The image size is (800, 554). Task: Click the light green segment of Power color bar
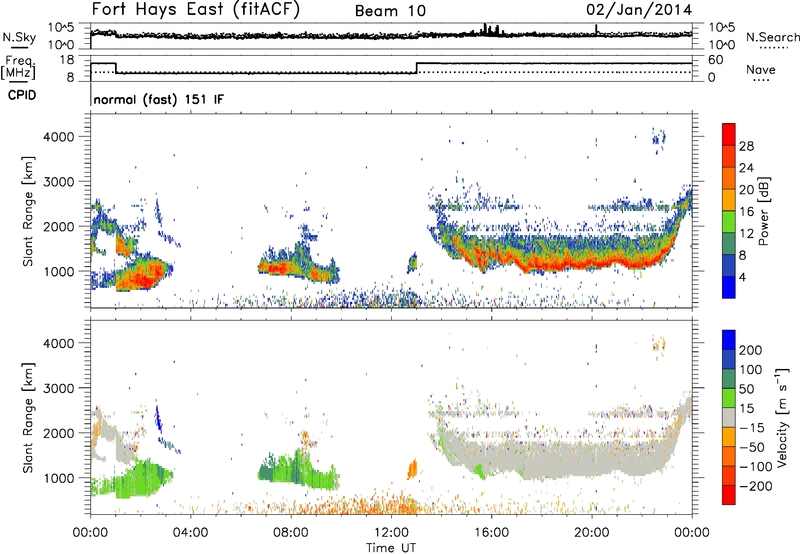point(729,221)
